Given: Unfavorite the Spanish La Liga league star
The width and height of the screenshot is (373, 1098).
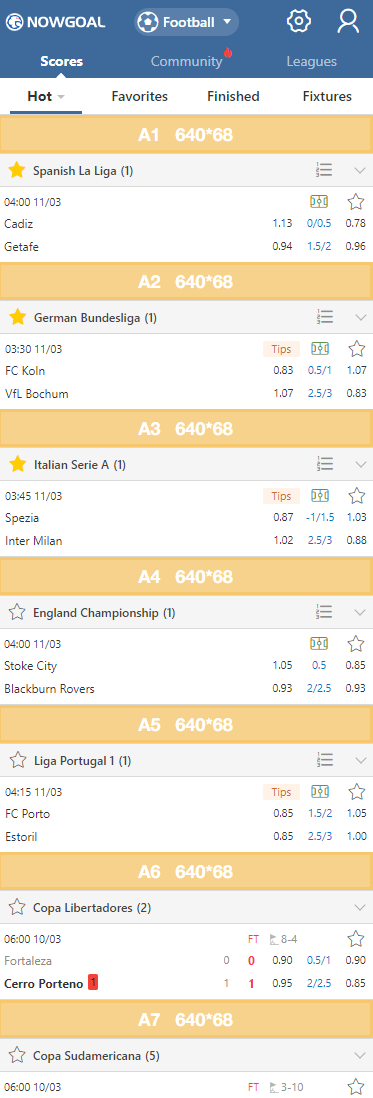Looking at the screenshot, I should click(x=17, y=170).
